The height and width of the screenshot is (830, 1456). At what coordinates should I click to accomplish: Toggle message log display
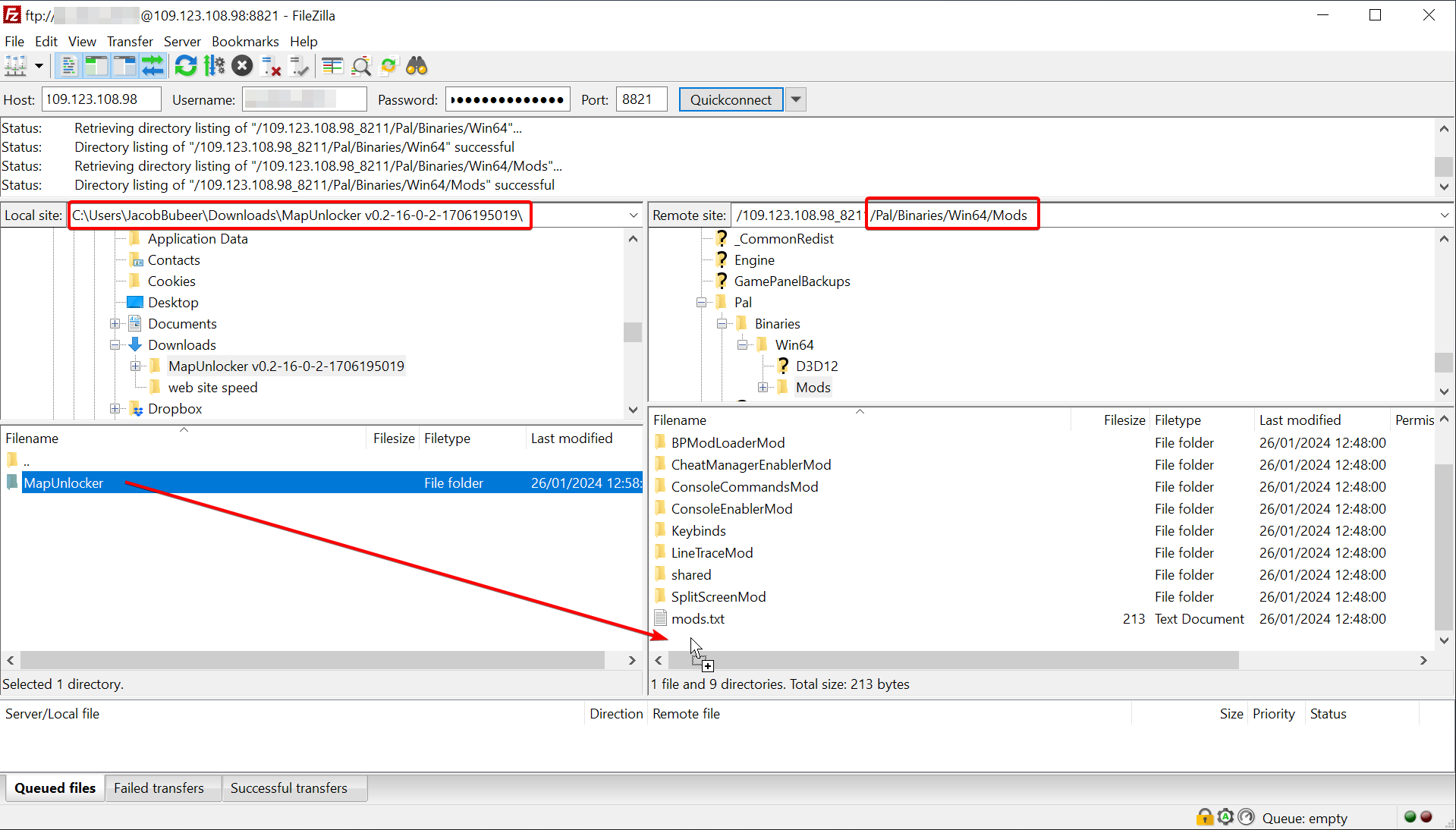tap(68, 67)
